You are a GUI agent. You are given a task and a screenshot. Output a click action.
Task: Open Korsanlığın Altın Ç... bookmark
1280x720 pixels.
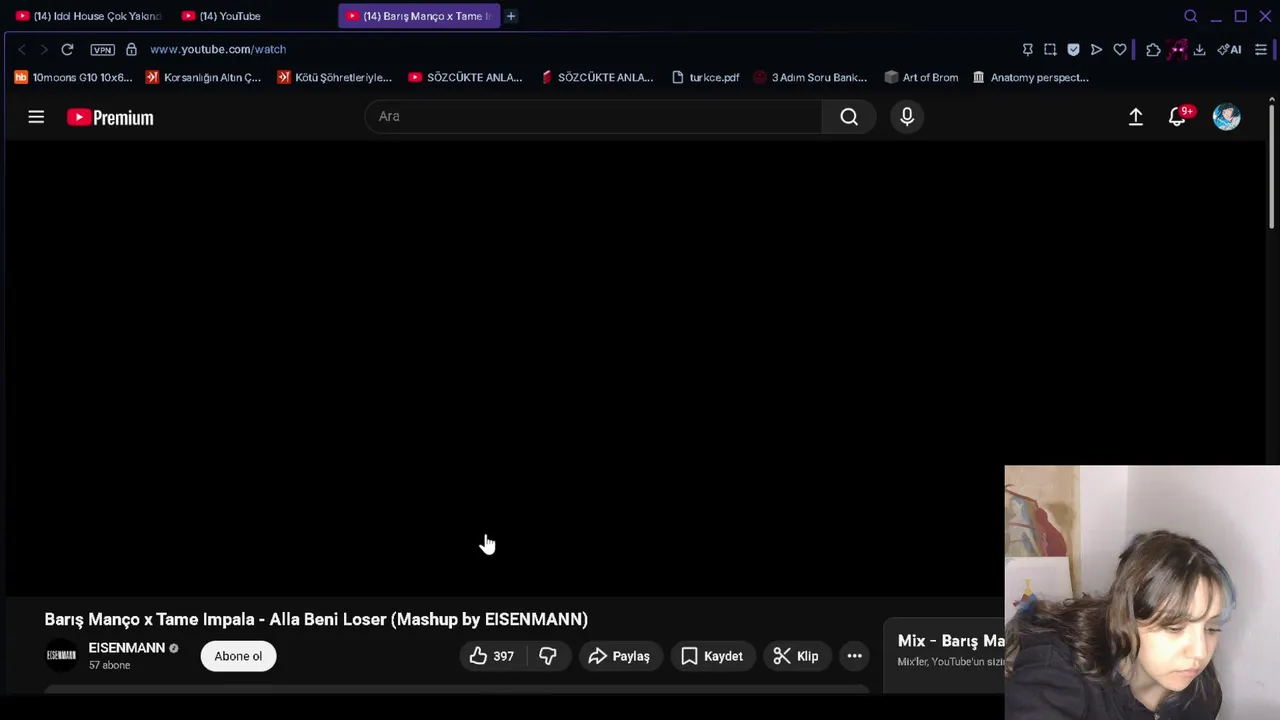click(203, 77)
